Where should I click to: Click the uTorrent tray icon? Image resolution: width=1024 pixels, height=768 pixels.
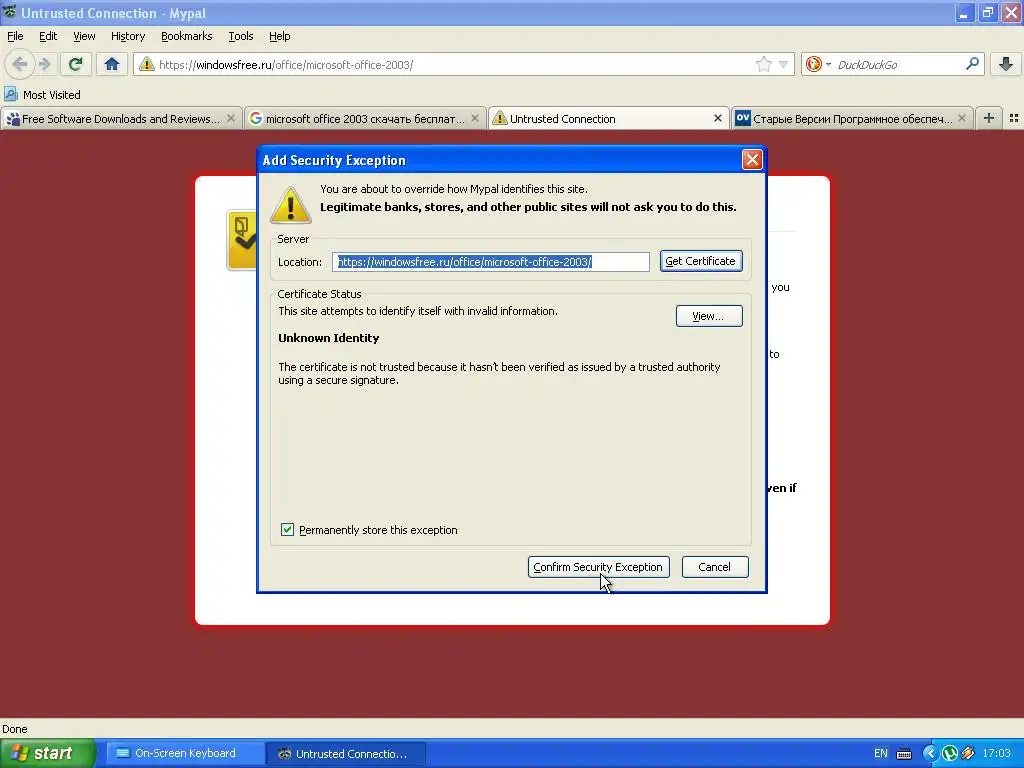(x=950, y=754)
